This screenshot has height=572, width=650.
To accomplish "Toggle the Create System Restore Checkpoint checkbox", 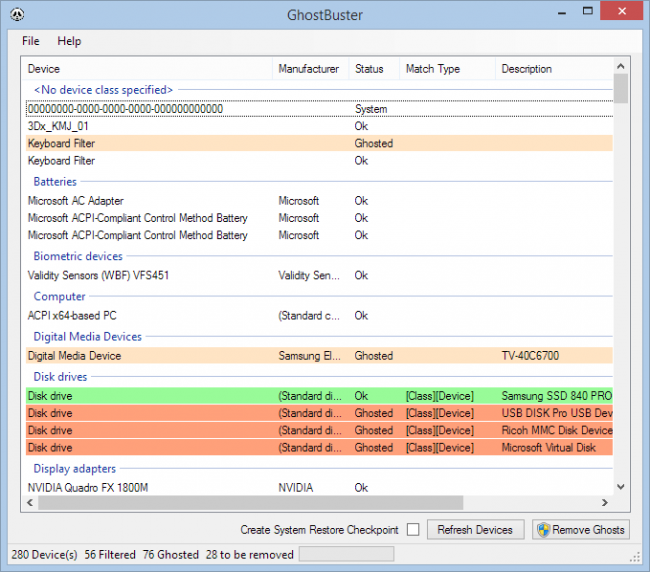I will coord(411,530).
